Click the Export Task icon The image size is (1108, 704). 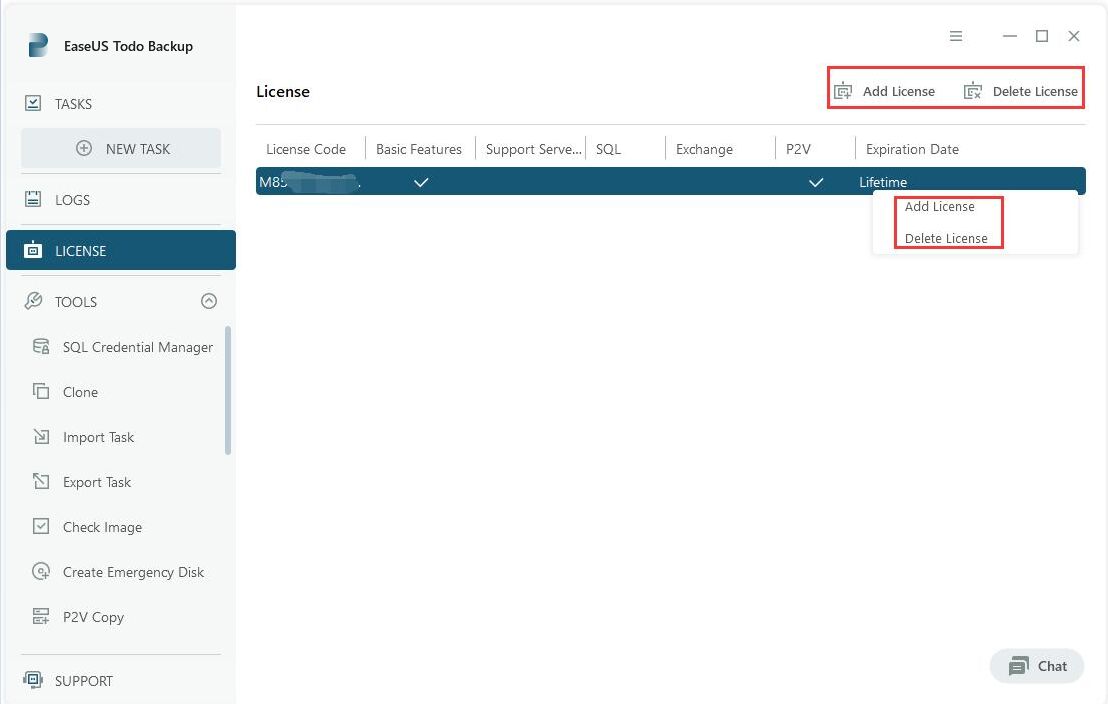point(41,481)
